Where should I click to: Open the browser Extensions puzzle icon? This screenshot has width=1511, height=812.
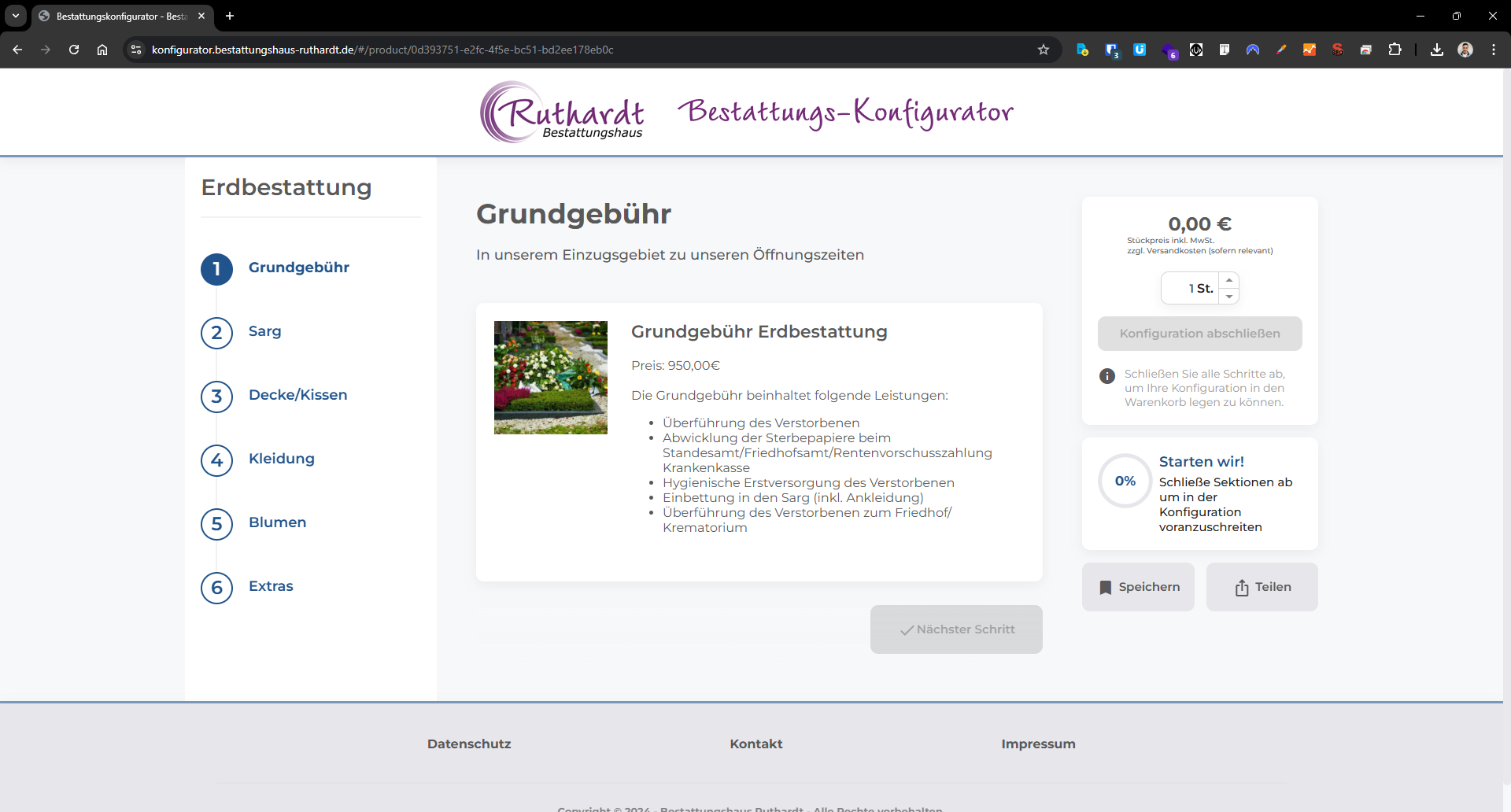(1395, 50)
